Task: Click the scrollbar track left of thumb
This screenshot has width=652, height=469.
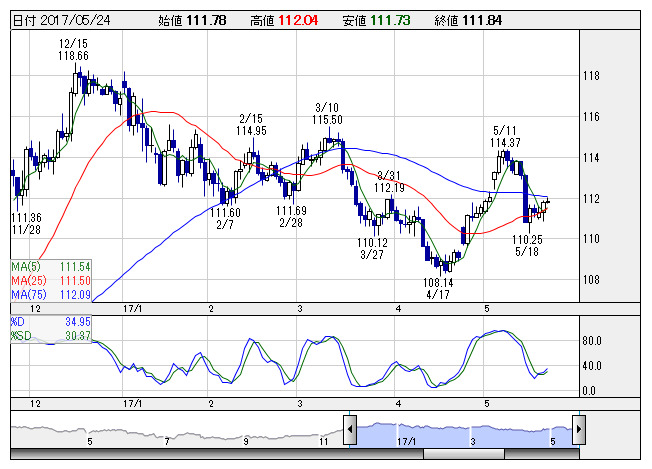Action: tap(217, 454)
